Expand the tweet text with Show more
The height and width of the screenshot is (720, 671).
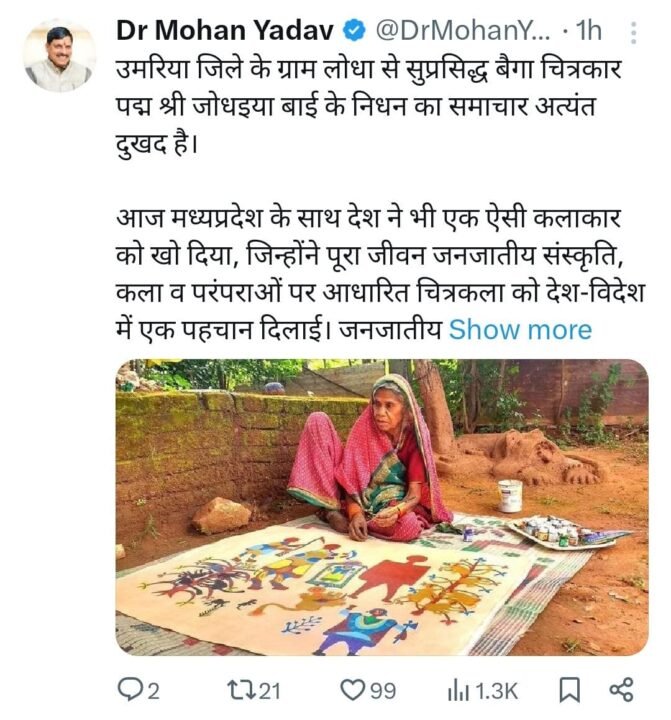coord(520,330)
